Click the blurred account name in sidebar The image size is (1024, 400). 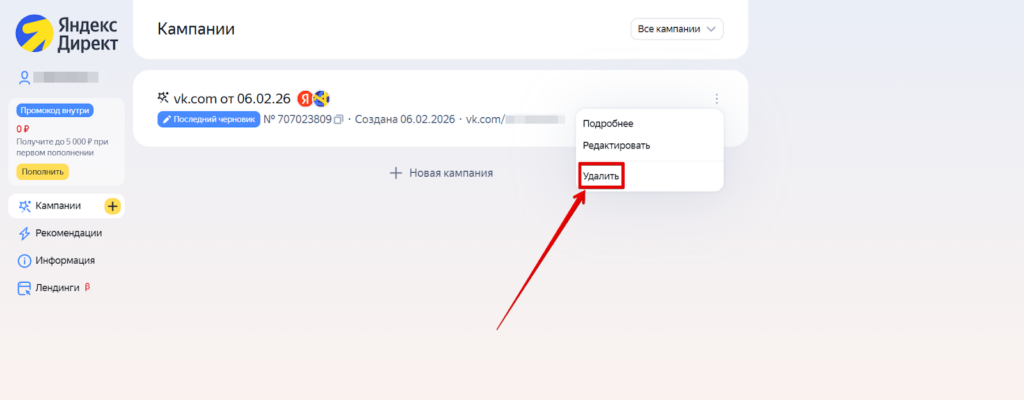coord(66,77)
